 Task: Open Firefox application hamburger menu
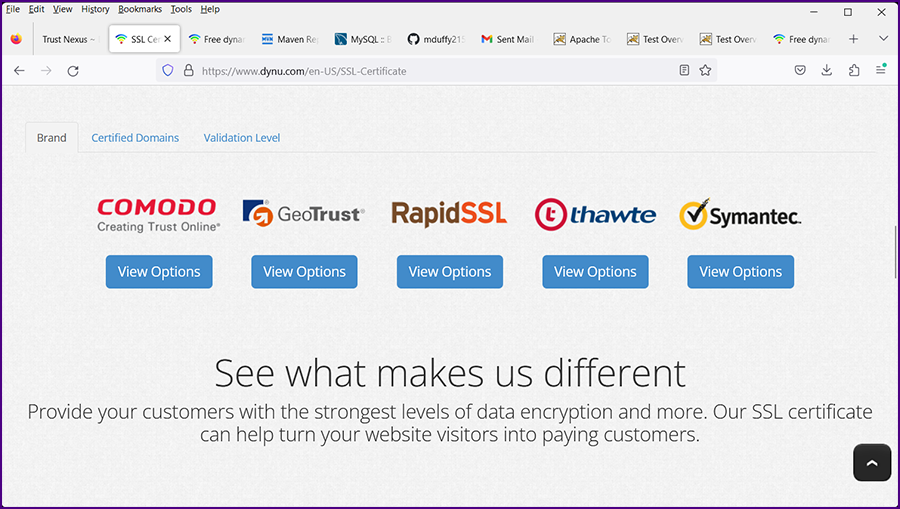pos(880,71)
